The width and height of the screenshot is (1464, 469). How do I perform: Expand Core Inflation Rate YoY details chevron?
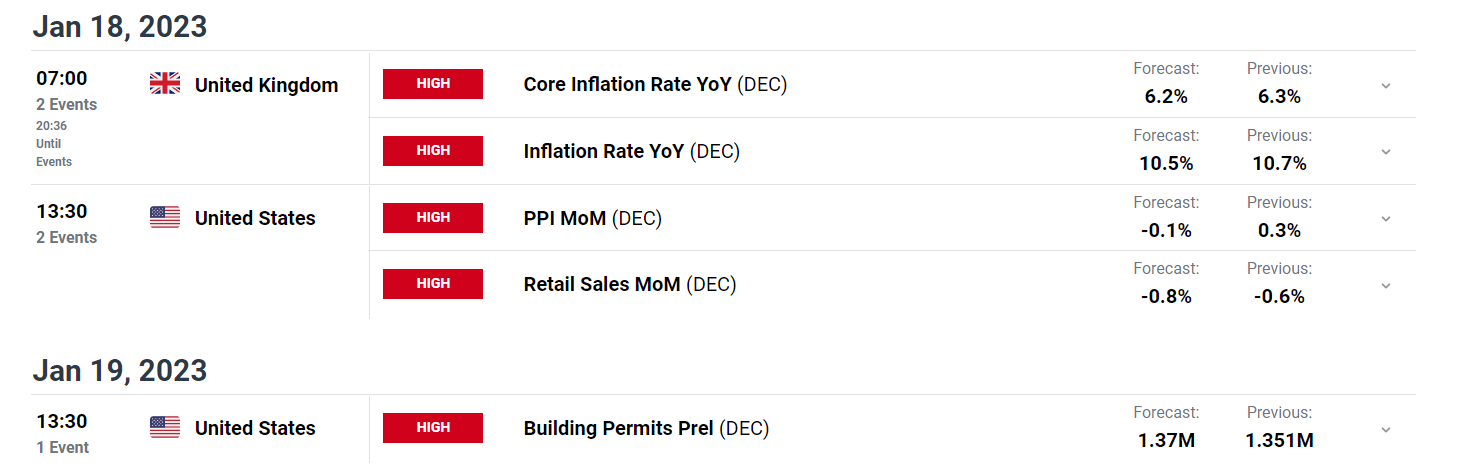click(x=1386, y=86)
